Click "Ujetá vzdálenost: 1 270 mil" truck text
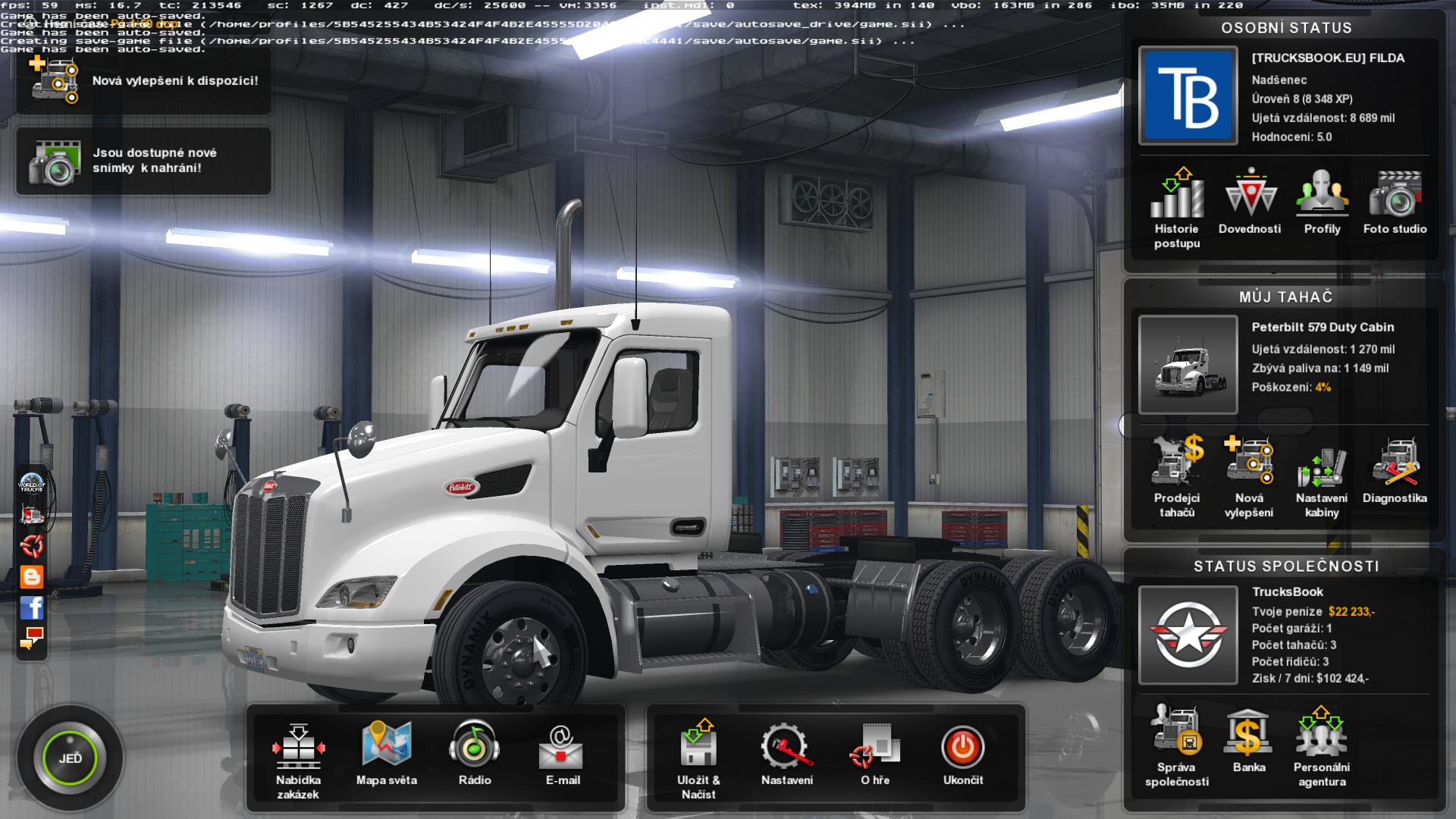The image size is (1456, 819). point(1323,350)
